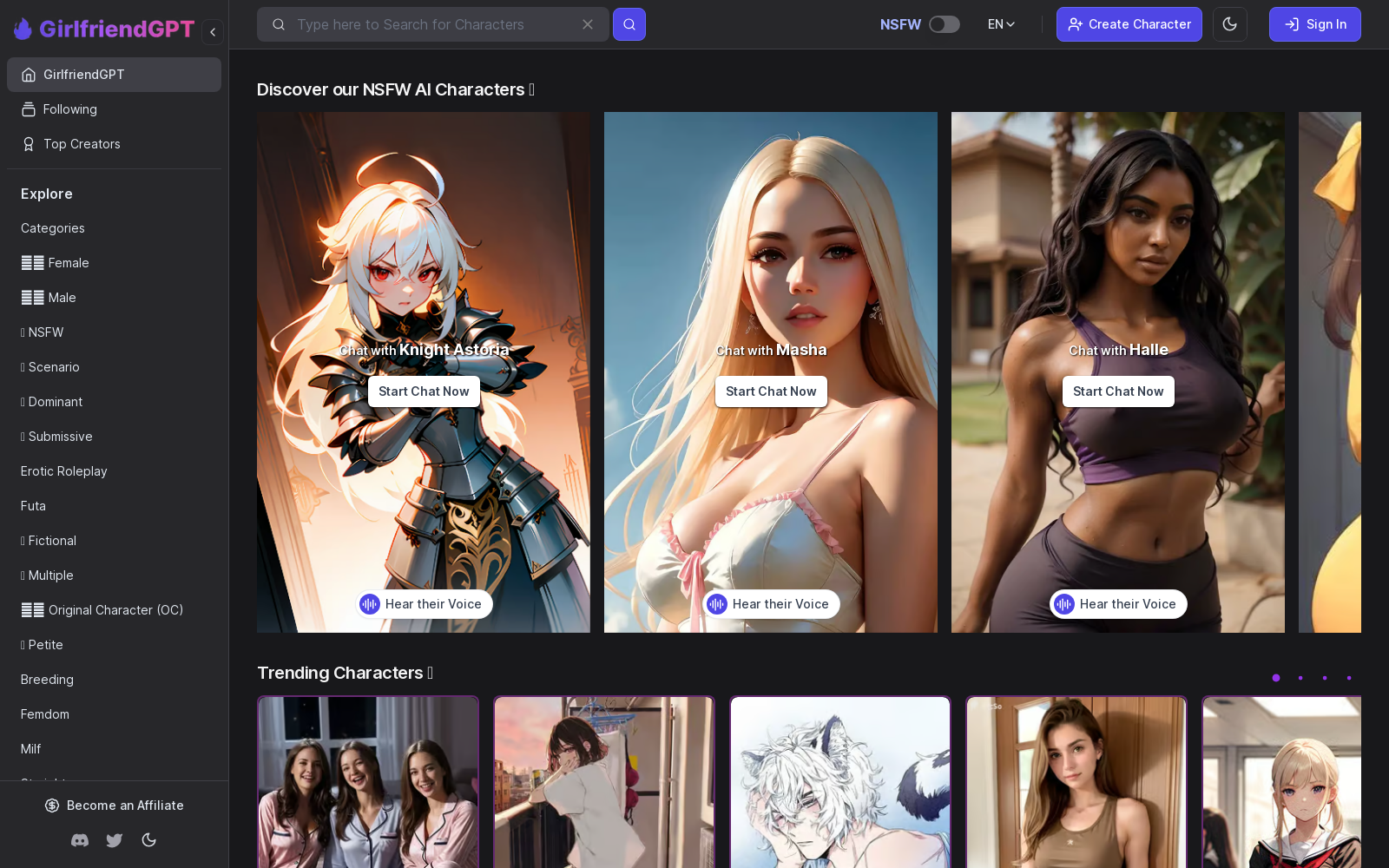This screenshot has width=1389, height=868.
Task: Select the third Trending Characters carousel dot
Action: tap(1325, 678)
